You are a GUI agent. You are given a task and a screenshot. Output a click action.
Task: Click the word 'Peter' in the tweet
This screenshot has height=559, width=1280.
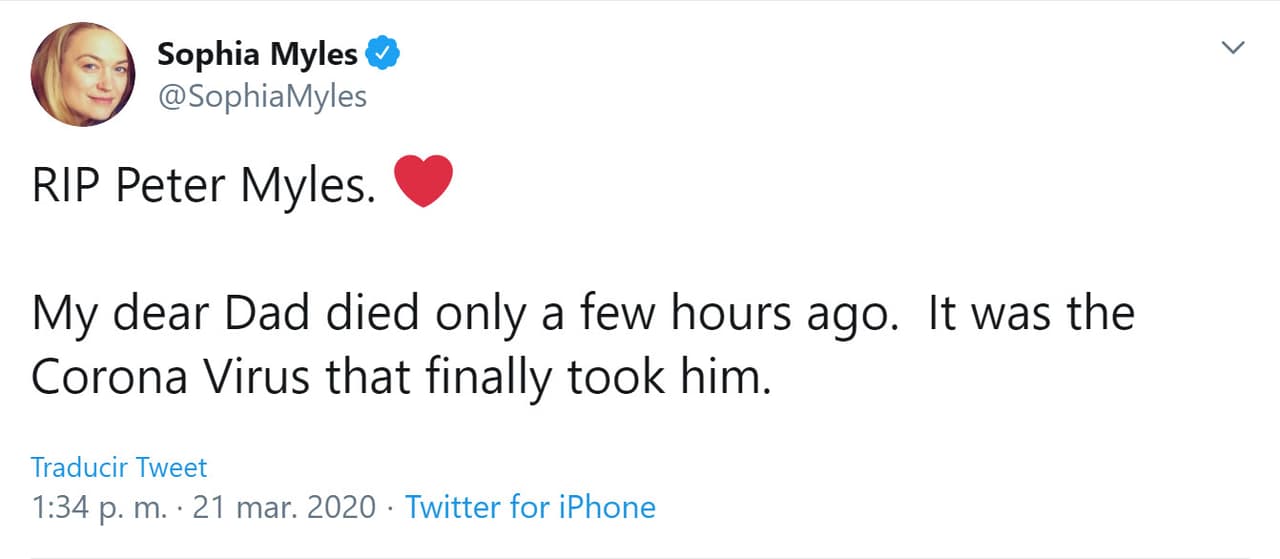(x=169, y=187)
